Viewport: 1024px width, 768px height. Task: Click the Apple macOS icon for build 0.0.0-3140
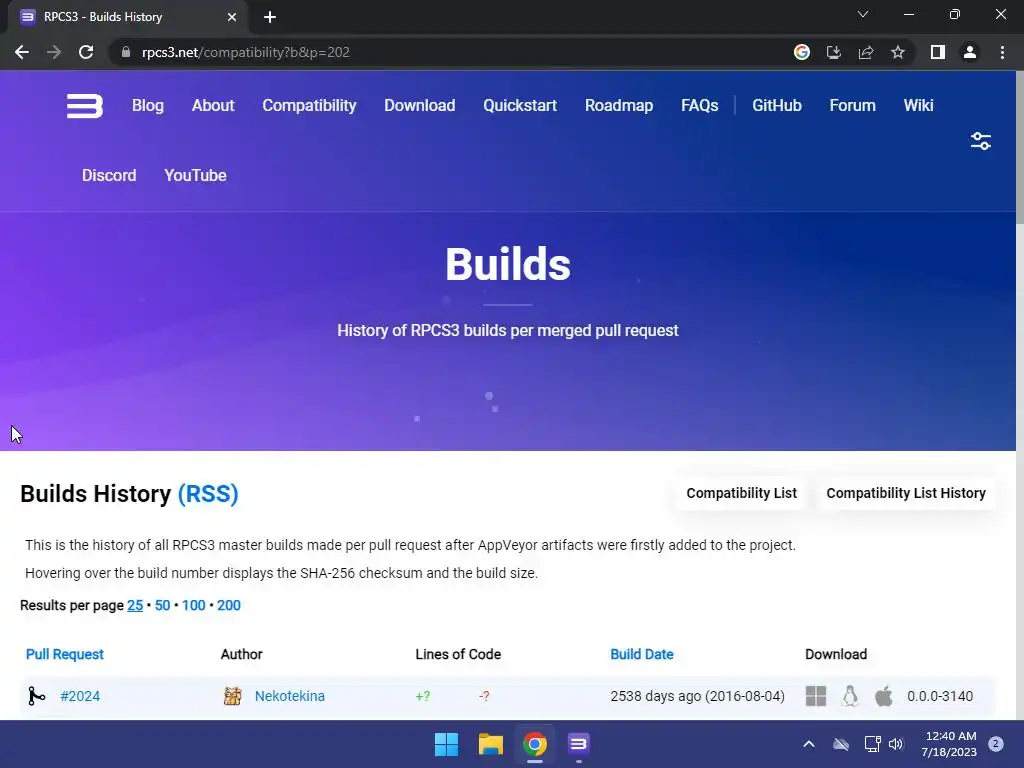coord(884,696)
